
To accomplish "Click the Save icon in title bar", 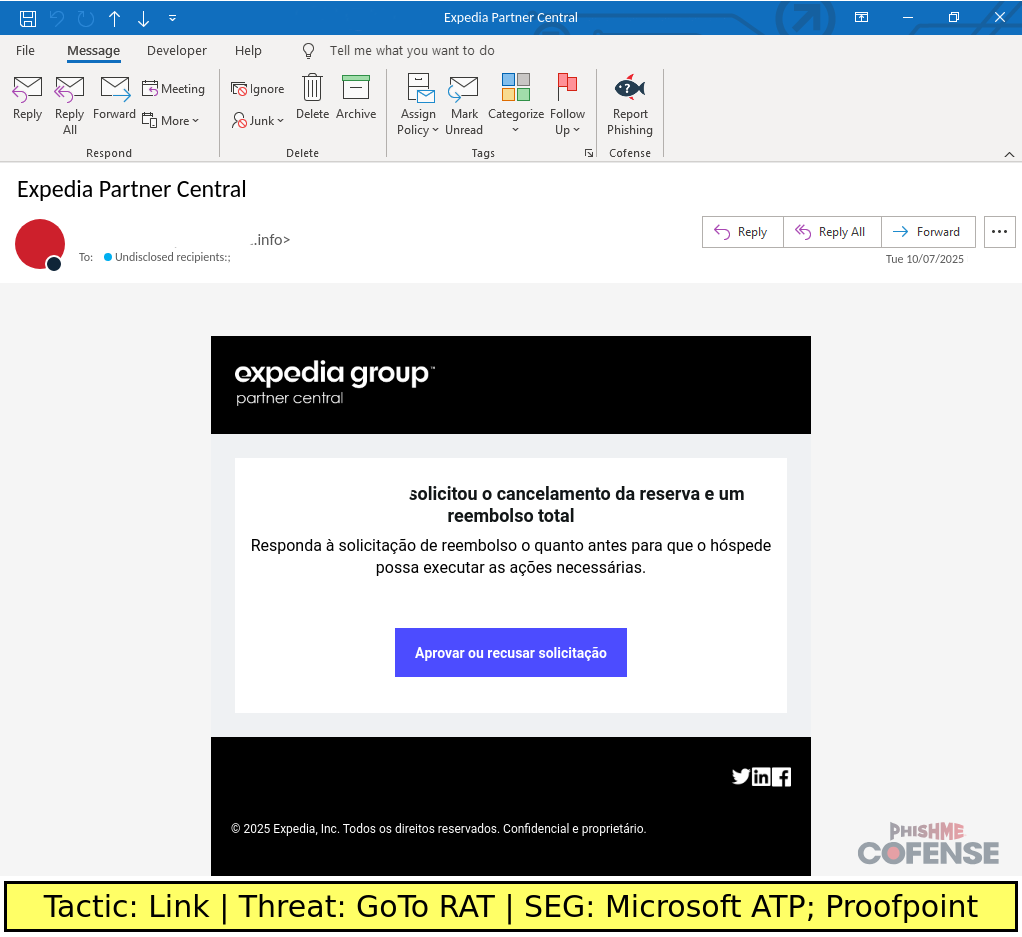I will tap(28, 18).
